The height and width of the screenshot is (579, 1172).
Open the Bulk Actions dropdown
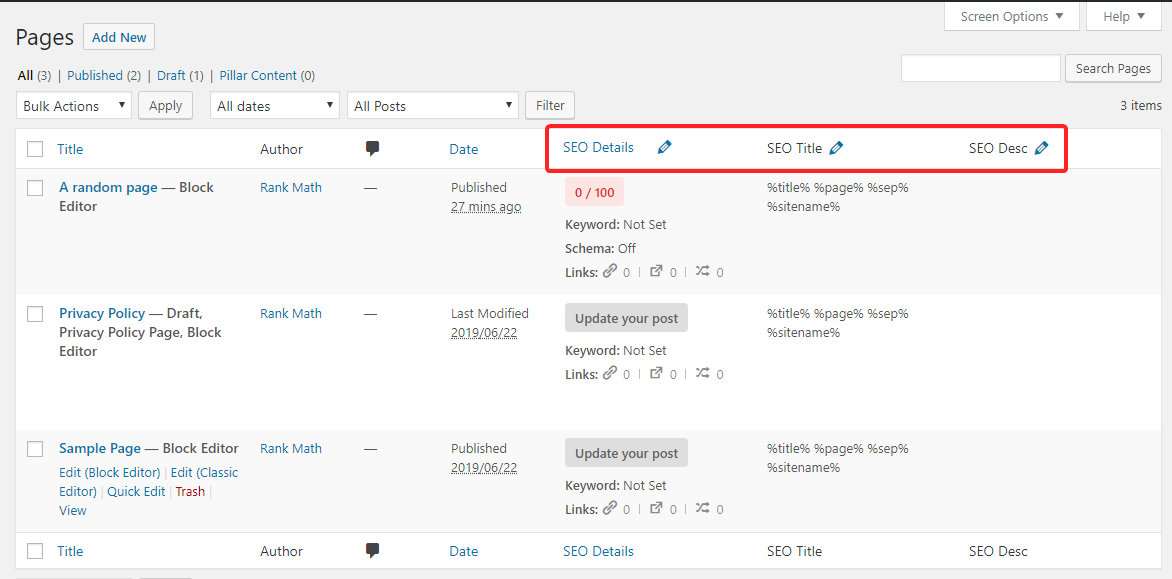(74, 106)
